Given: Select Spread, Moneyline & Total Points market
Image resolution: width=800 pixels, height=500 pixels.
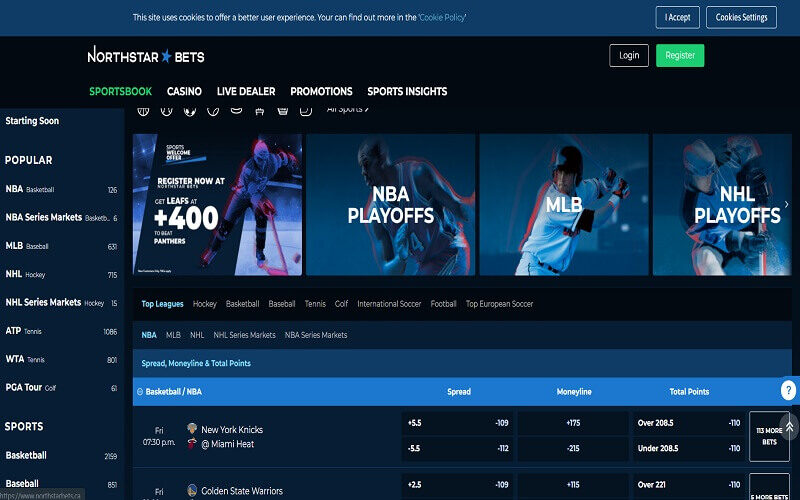Looking at the screenshot, I should click(196, 363).
